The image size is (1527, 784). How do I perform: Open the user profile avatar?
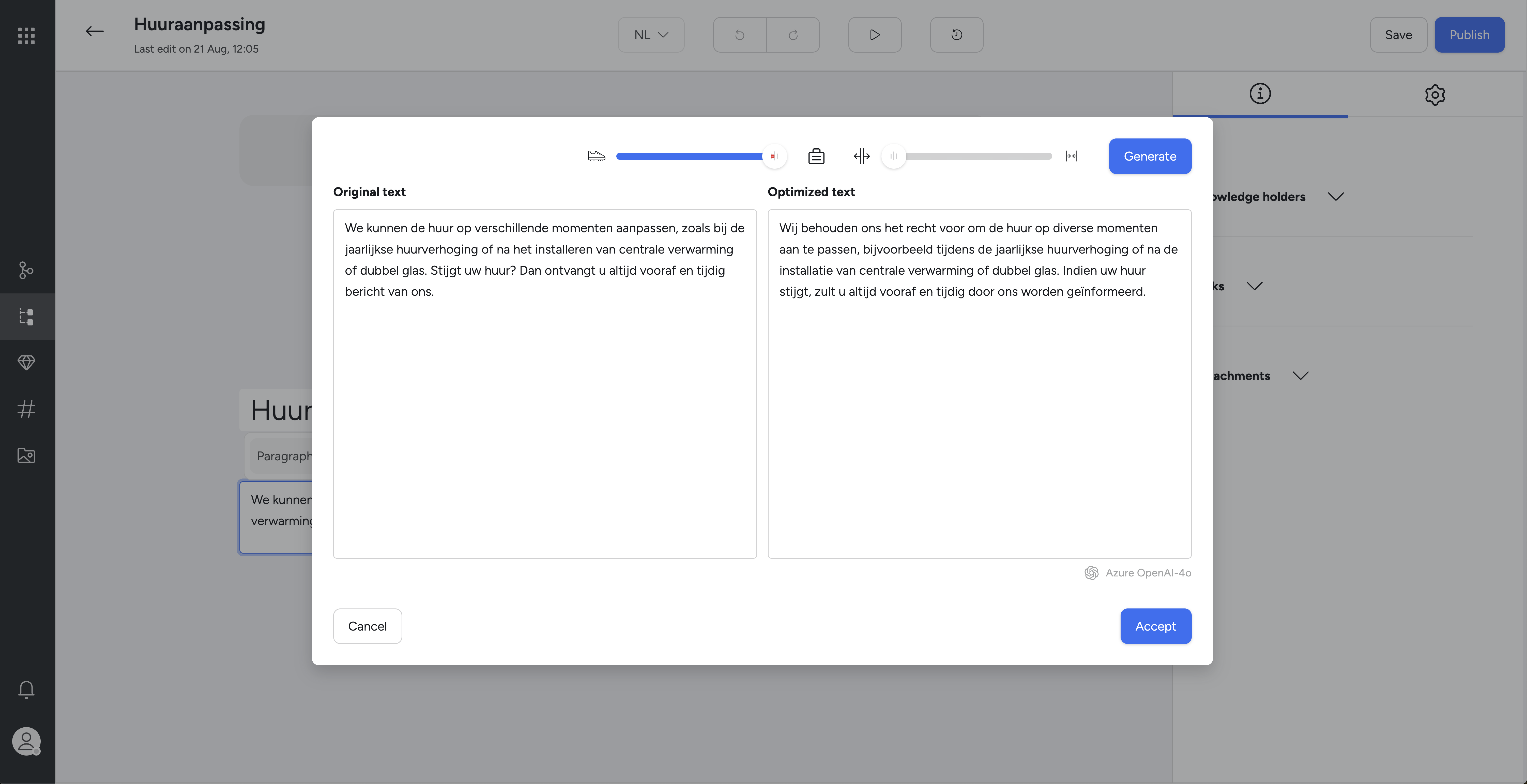(x=26, y=741)
